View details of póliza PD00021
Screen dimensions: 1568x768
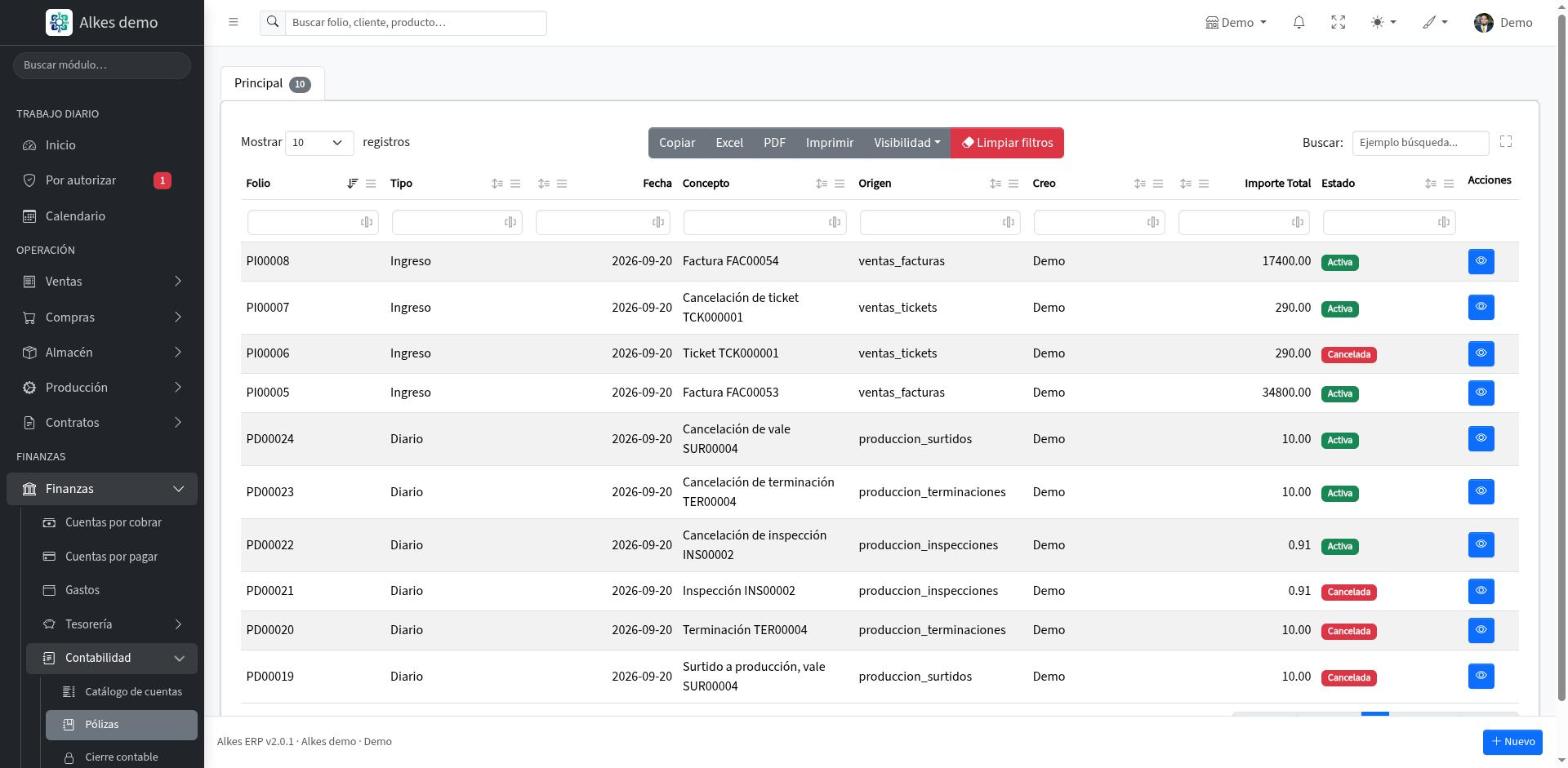click(x=1481, y=590)
